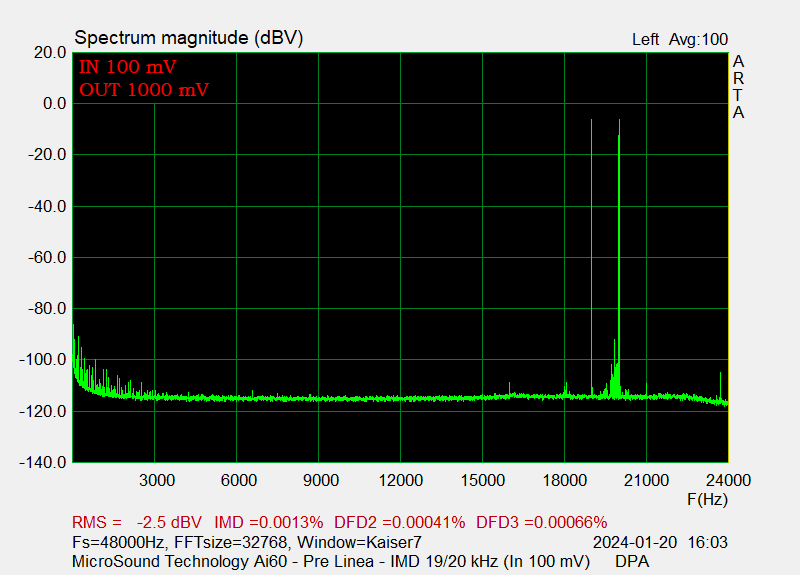800x575 pixels.
Task: Click the 'Left Avg:100' label
Action: (x=680, y=40)
